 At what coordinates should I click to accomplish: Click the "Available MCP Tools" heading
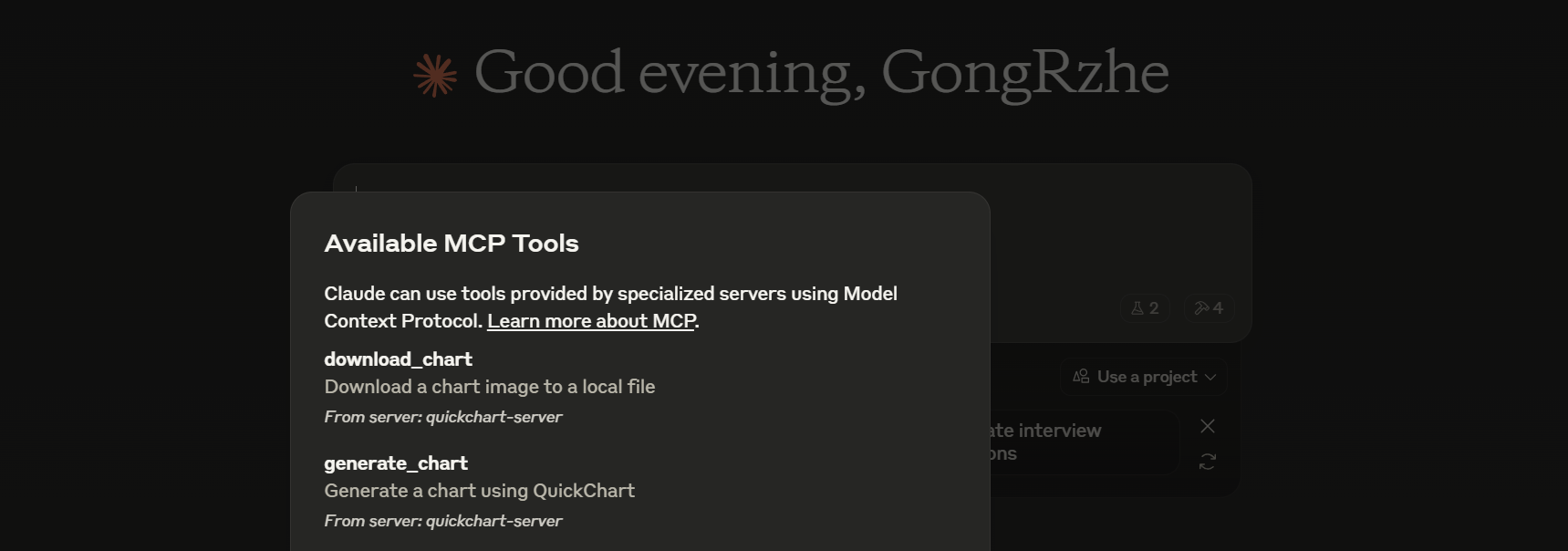tap(452, 244)
